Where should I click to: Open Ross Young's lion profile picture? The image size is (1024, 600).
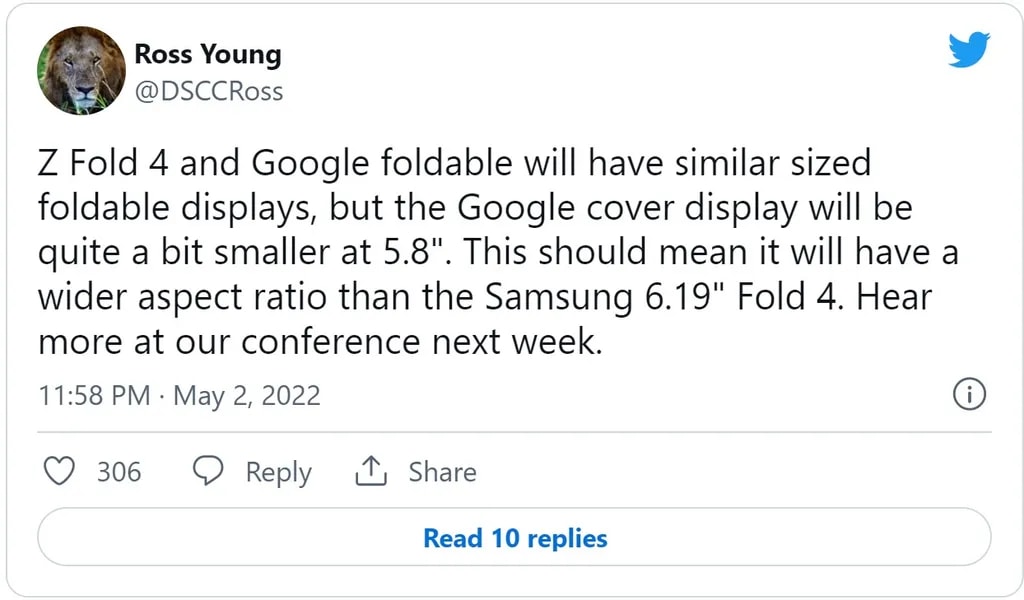(x=82, y=71)
